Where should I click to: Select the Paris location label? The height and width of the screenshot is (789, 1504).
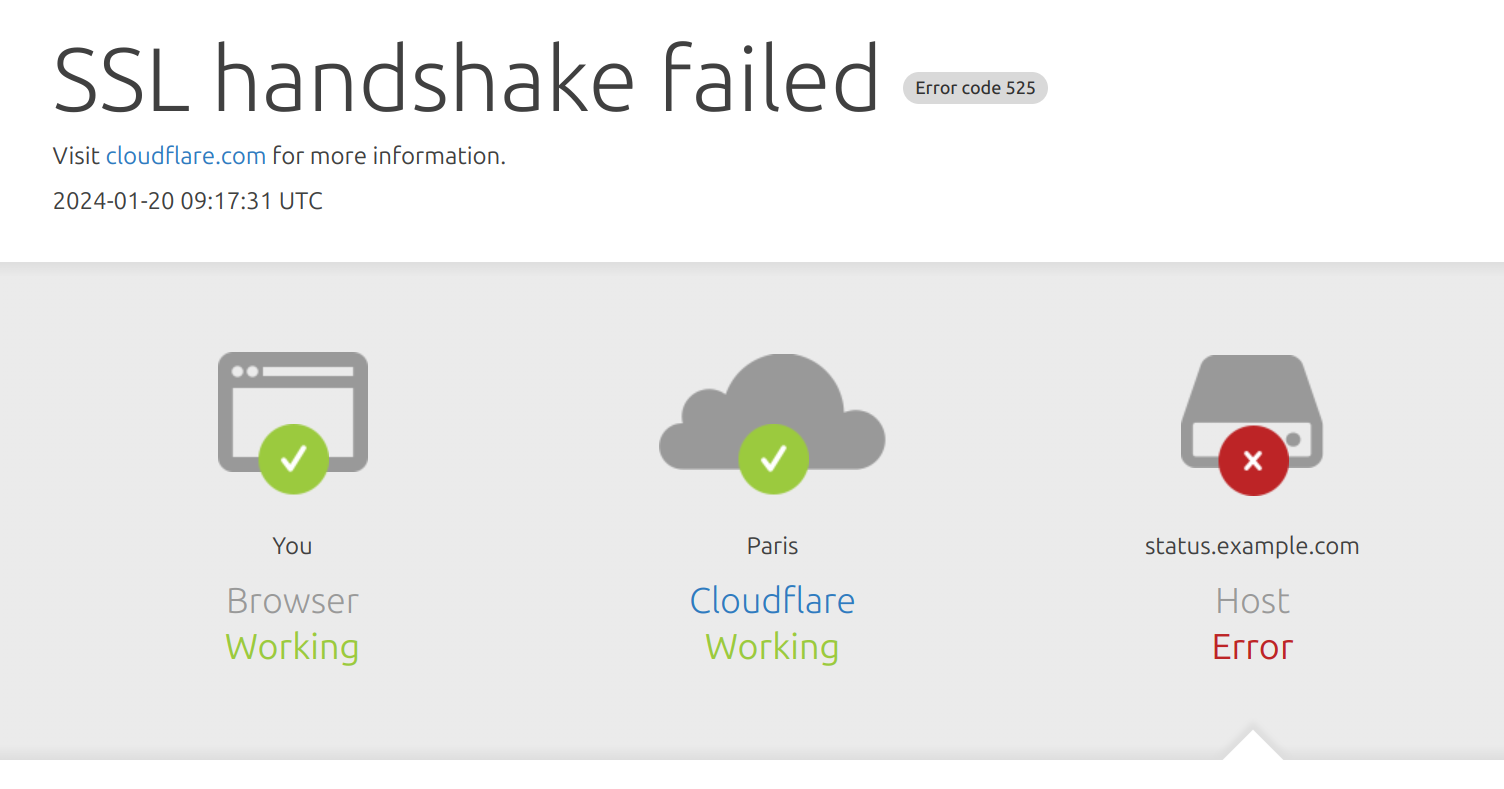pos(772,546)
